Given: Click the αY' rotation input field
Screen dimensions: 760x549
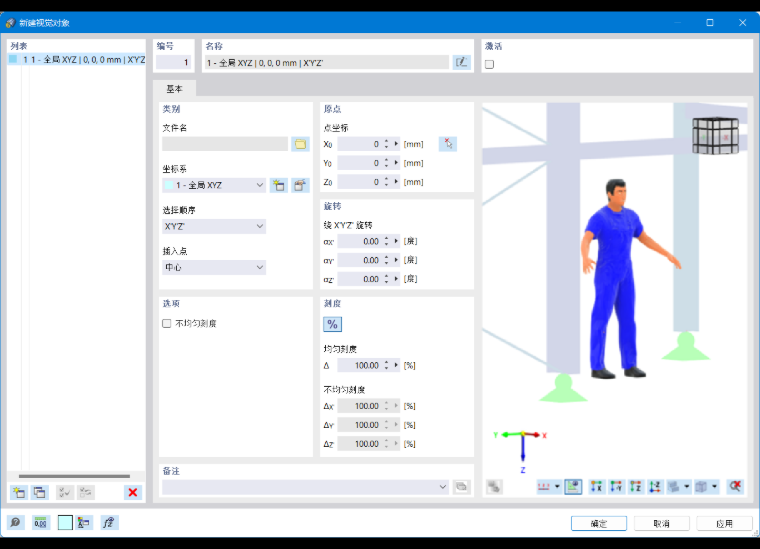Looking at the screenshot, I should tap(359, 260).
